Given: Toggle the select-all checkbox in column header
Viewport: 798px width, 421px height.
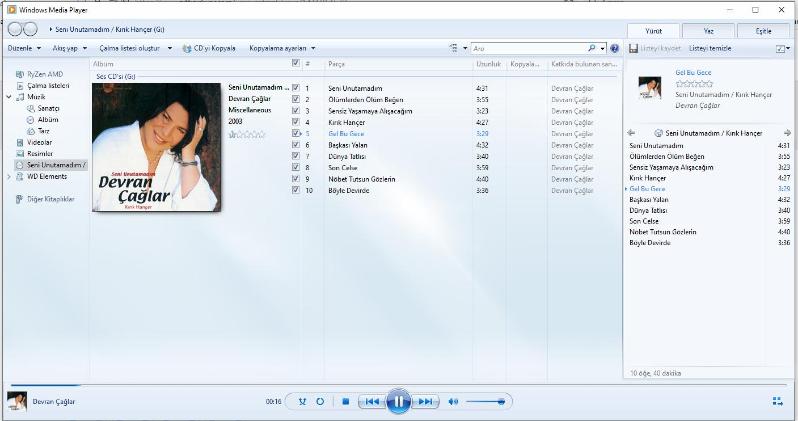Looking at the screenshot, I should point(295,63).
